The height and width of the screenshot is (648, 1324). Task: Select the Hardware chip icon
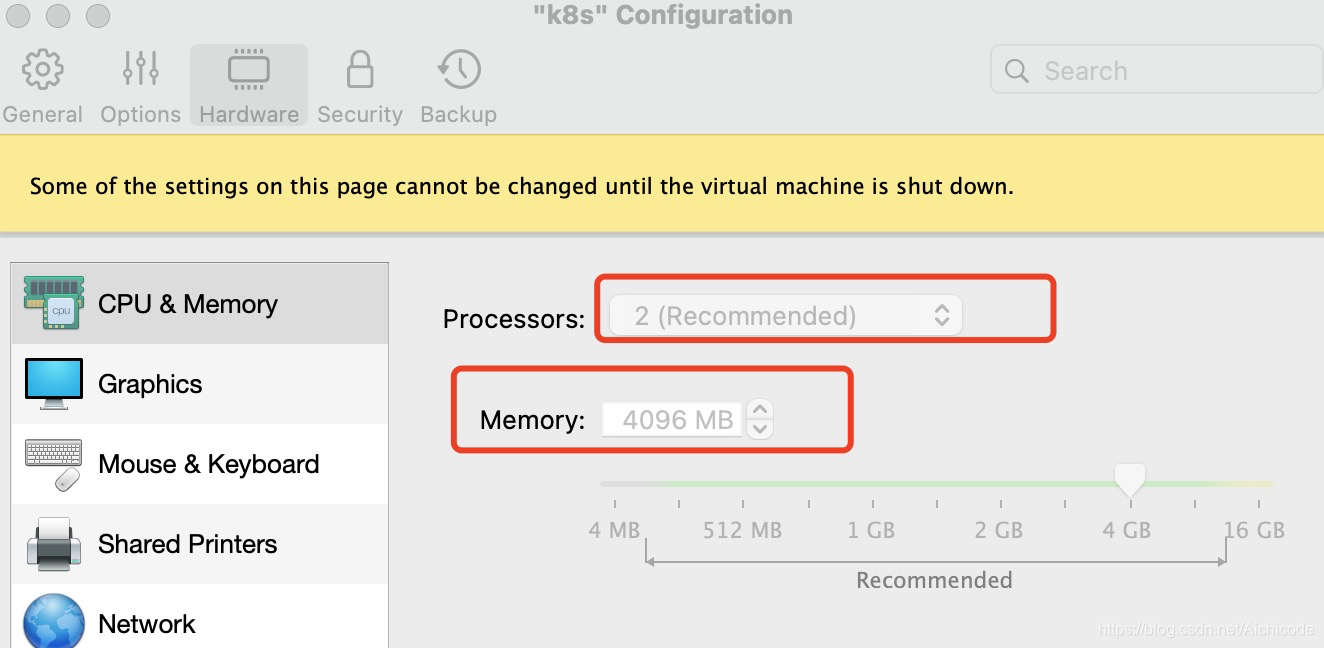[x=248, y=69]
